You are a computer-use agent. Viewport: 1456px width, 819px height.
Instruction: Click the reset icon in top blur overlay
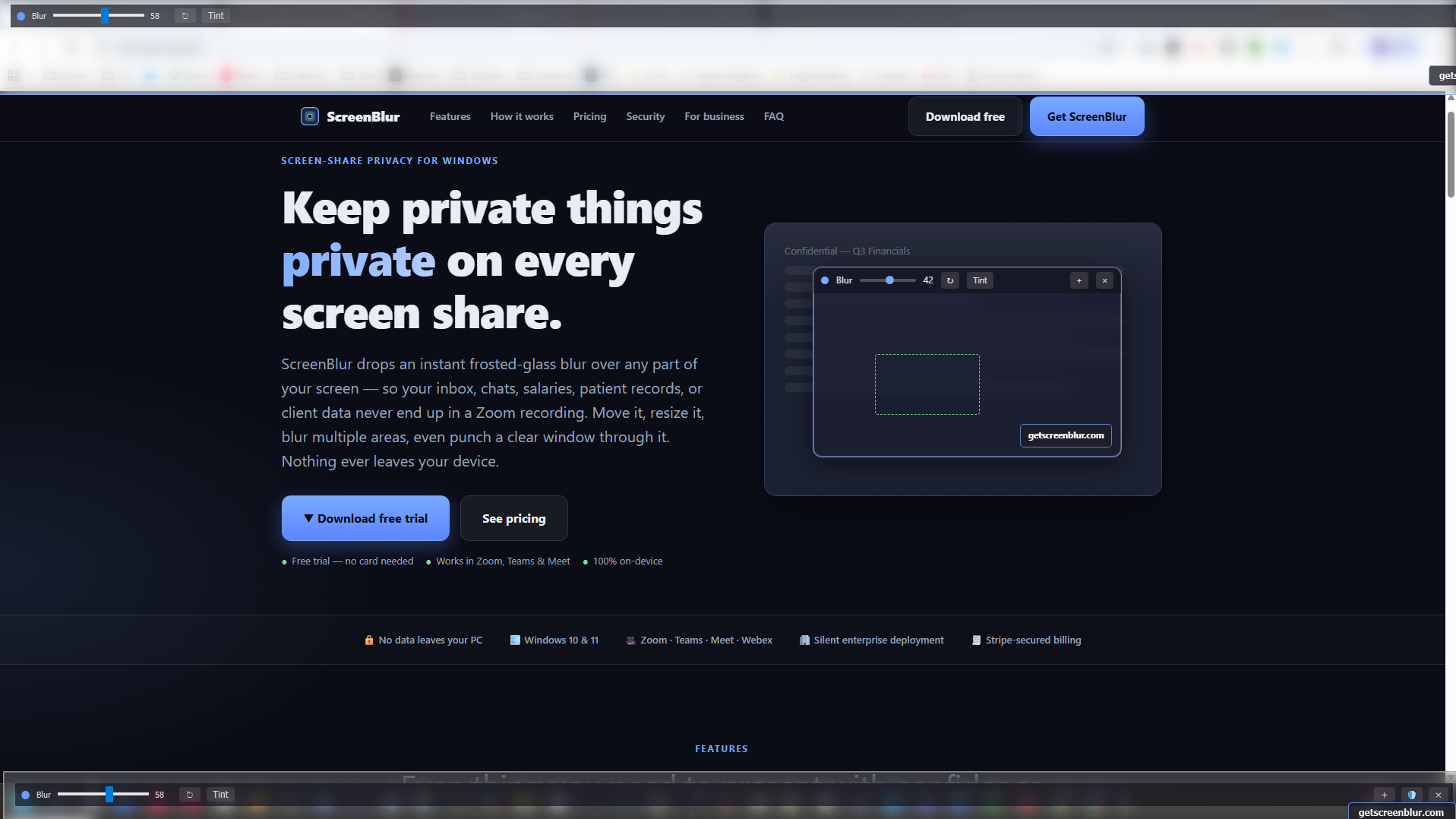(185, 16)
